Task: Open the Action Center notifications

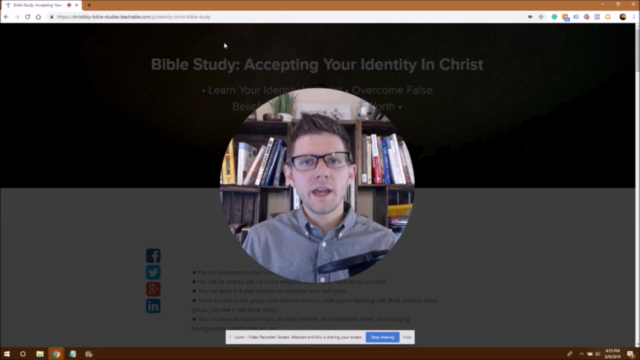Action: click(631, 354)
